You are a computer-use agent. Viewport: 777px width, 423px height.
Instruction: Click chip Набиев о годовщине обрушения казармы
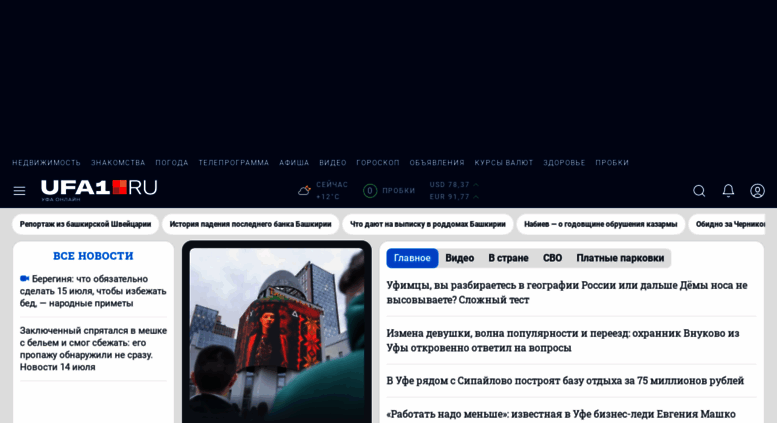601,224
